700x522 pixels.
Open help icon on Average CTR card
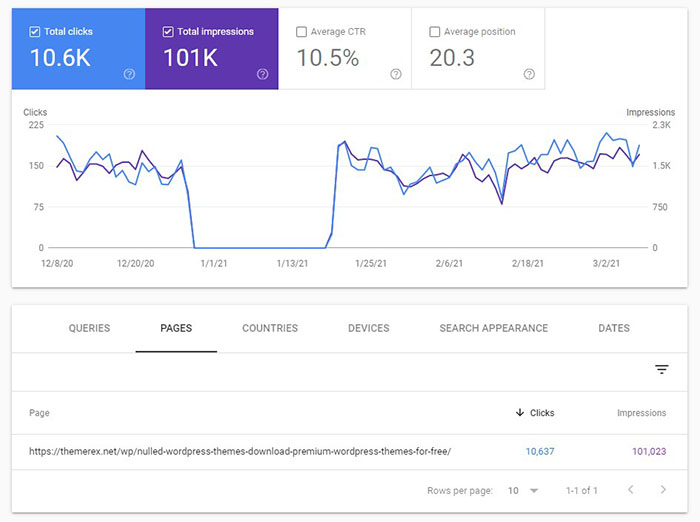[x=396, y=74]
